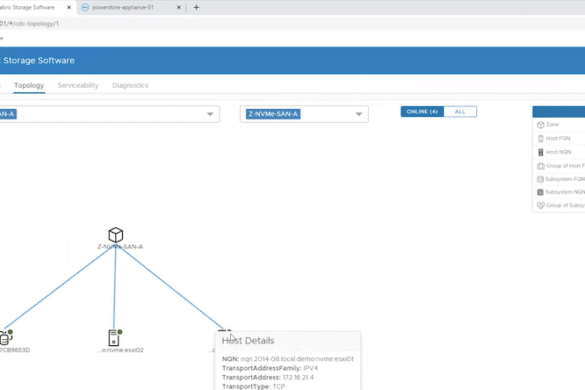Close the powerstore-appliance-01 browser tab
Screen dimensions: 585x390
click(179, 7)
